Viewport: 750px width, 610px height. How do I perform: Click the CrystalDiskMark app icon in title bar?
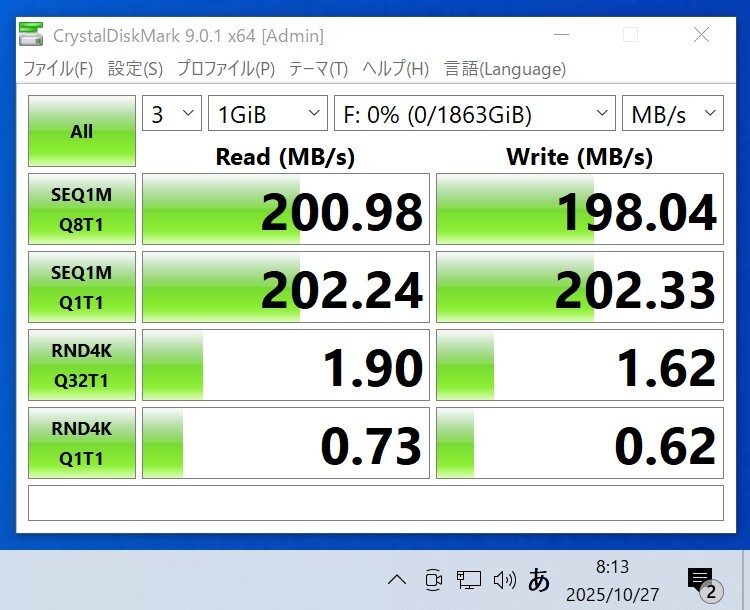point(31,34)
